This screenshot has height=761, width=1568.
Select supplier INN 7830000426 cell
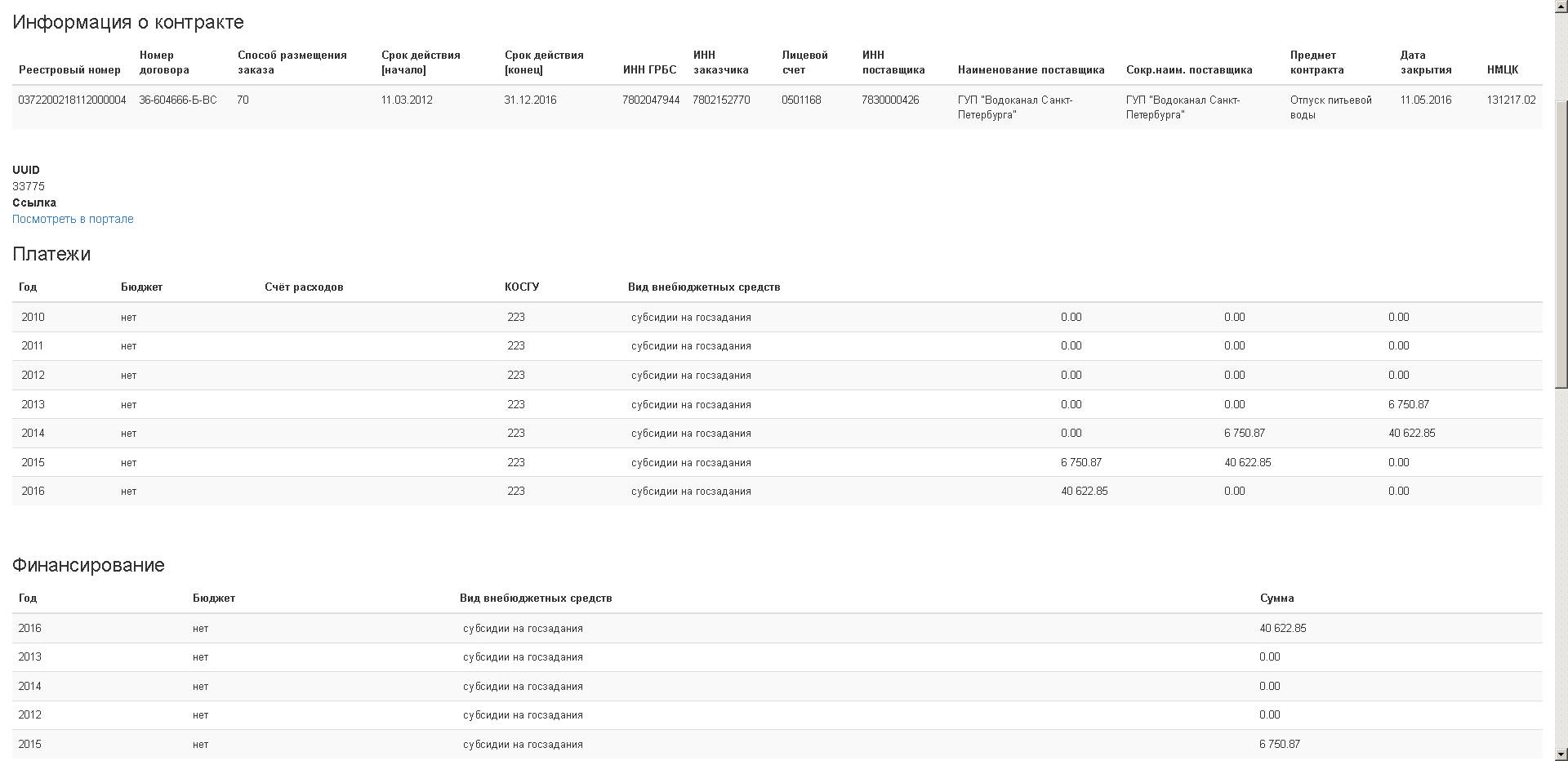click(x=890, y=100)
